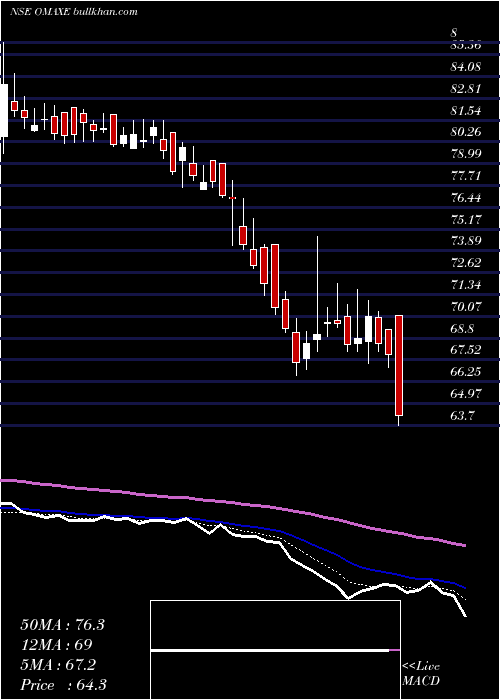
Task: Click the 73.89 price axis label
Action: point(466,242)
